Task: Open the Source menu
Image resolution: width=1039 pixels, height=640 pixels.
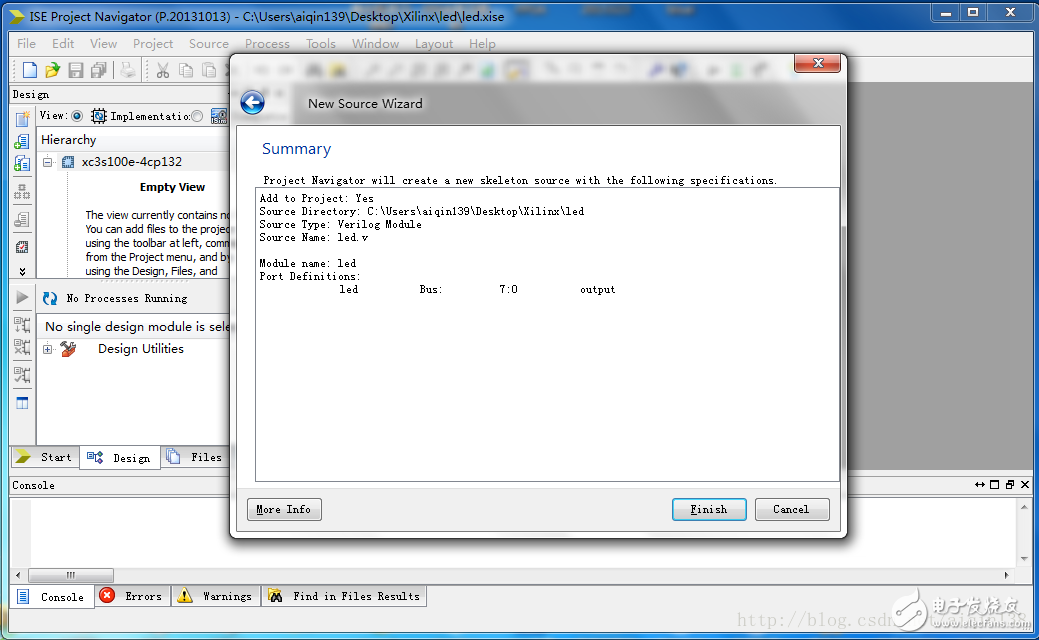Action: [x=209, y=44]
